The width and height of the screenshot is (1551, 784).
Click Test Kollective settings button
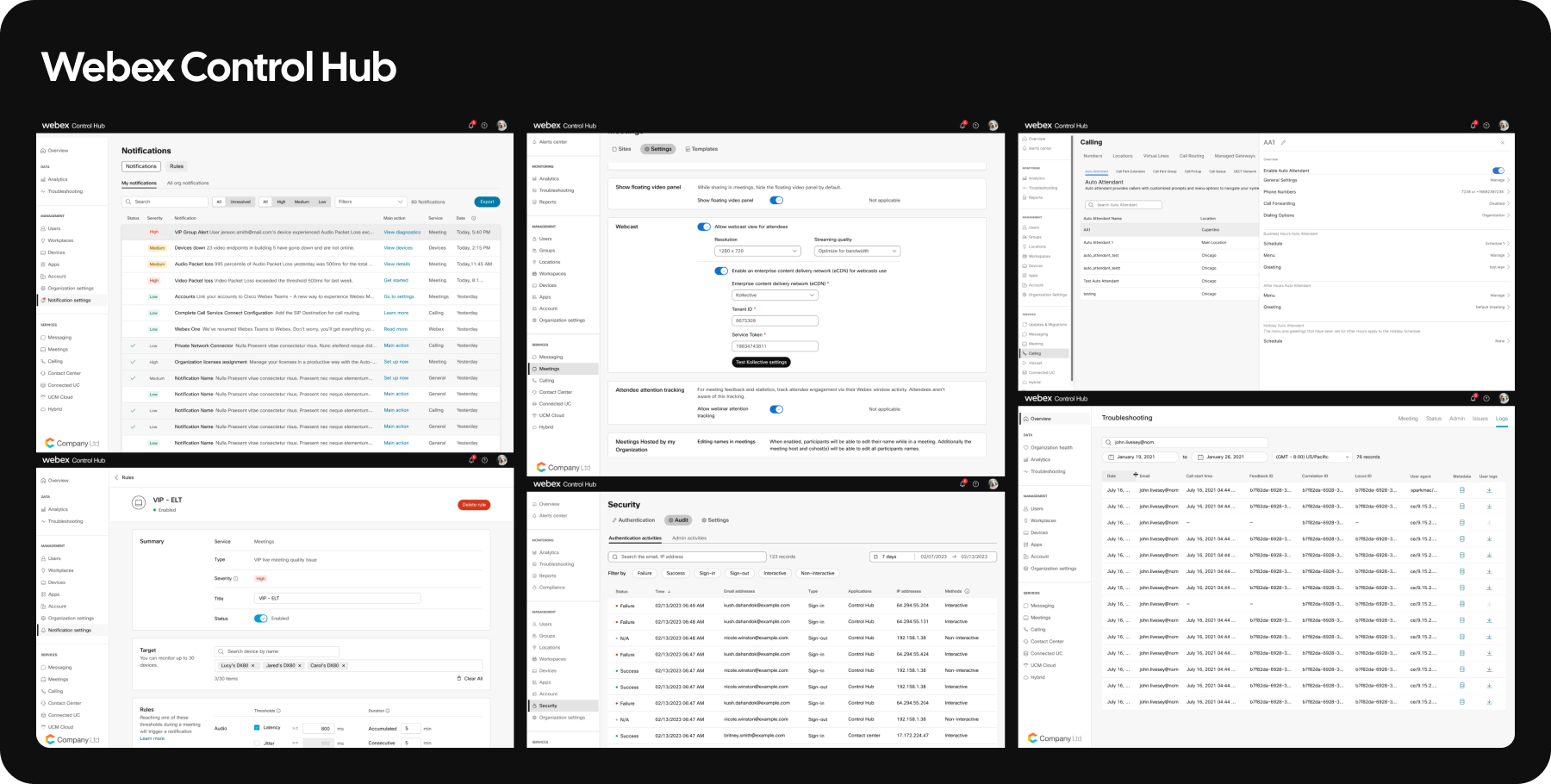click(761, 362)
